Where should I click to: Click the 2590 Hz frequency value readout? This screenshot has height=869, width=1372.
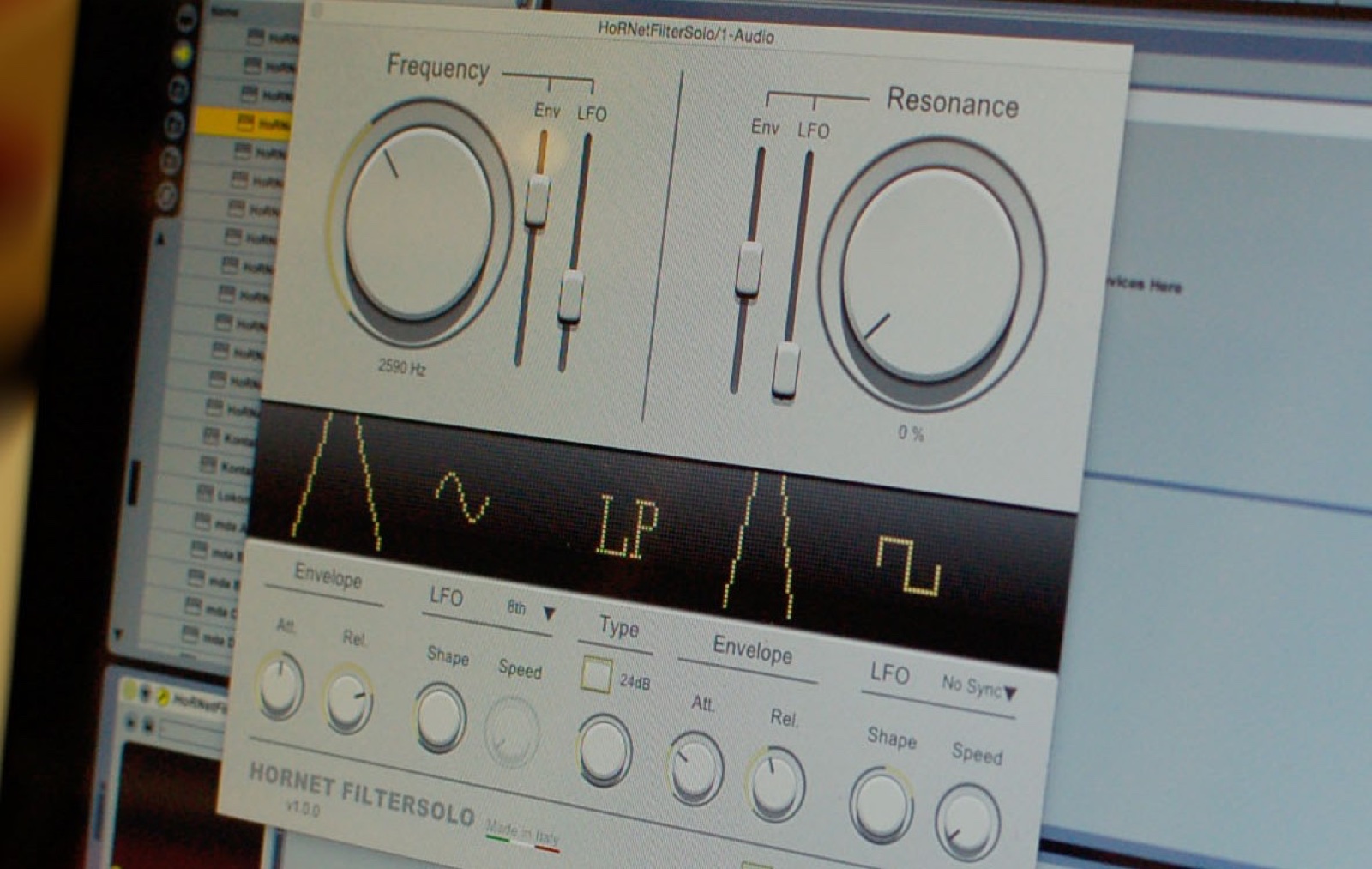pyautogui.click(x=402, y=367)
